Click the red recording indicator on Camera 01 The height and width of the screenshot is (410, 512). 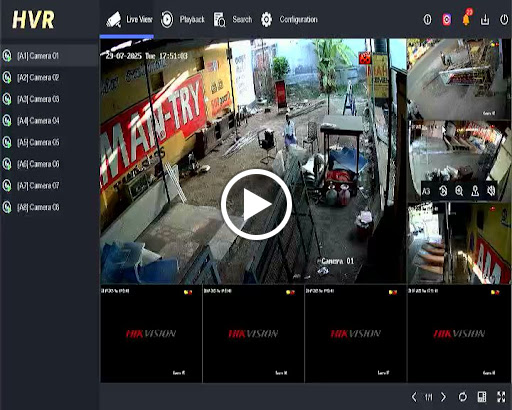(365, 58)
